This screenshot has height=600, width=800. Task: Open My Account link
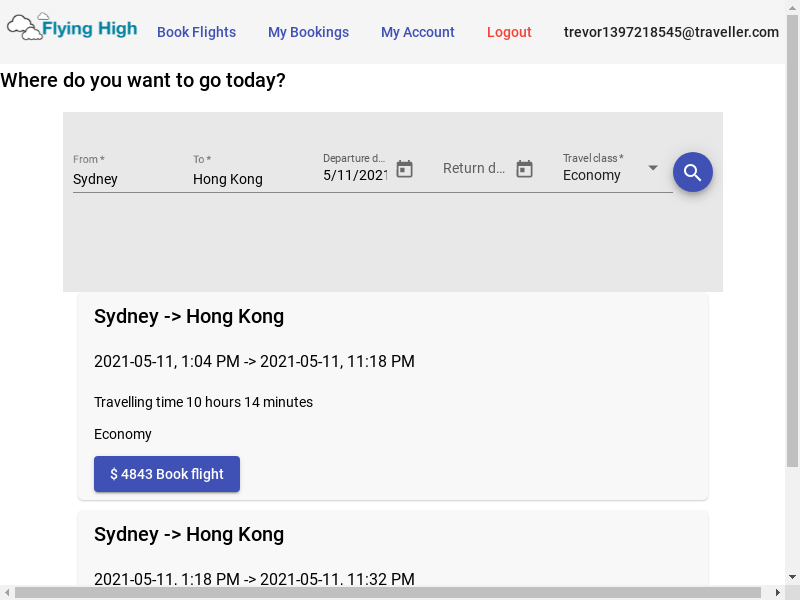[417, 32]
